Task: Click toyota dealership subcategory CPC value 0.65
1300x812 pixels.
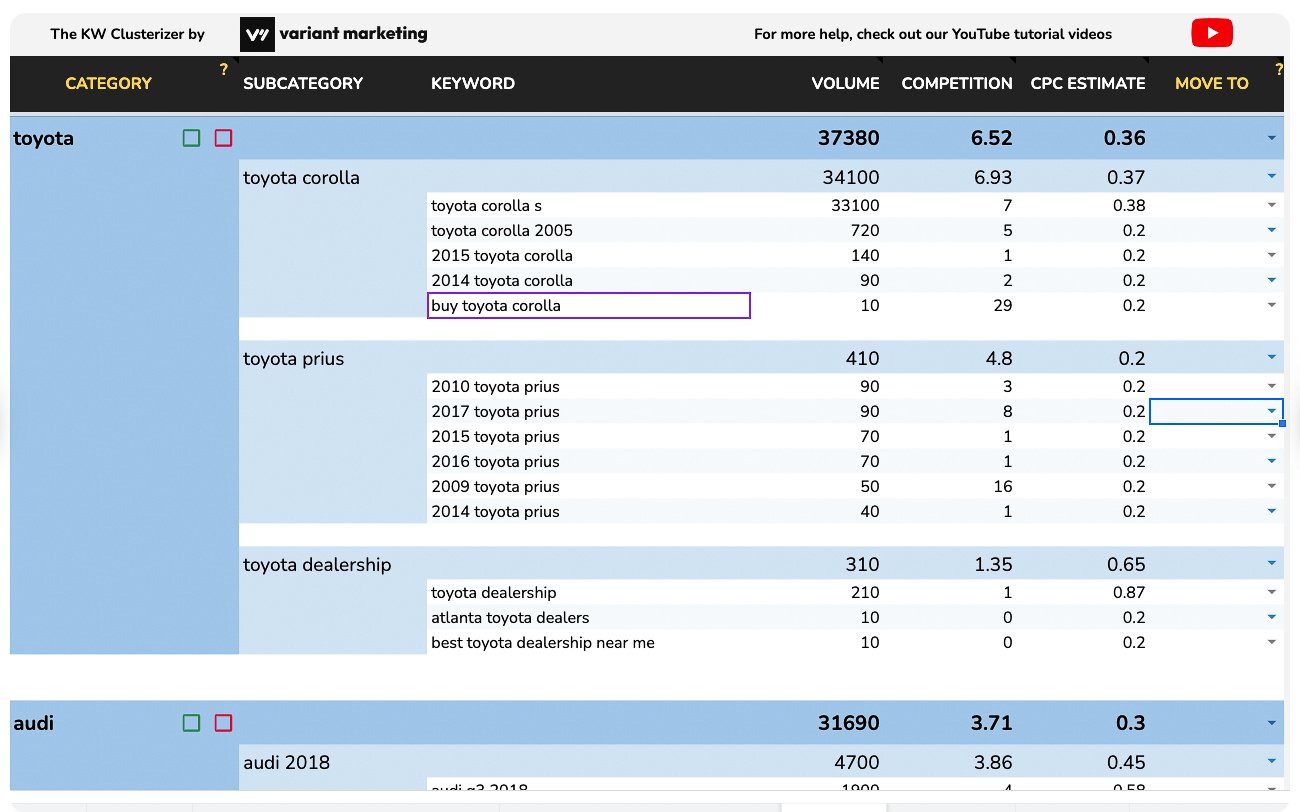Action: pos(1127,564)
